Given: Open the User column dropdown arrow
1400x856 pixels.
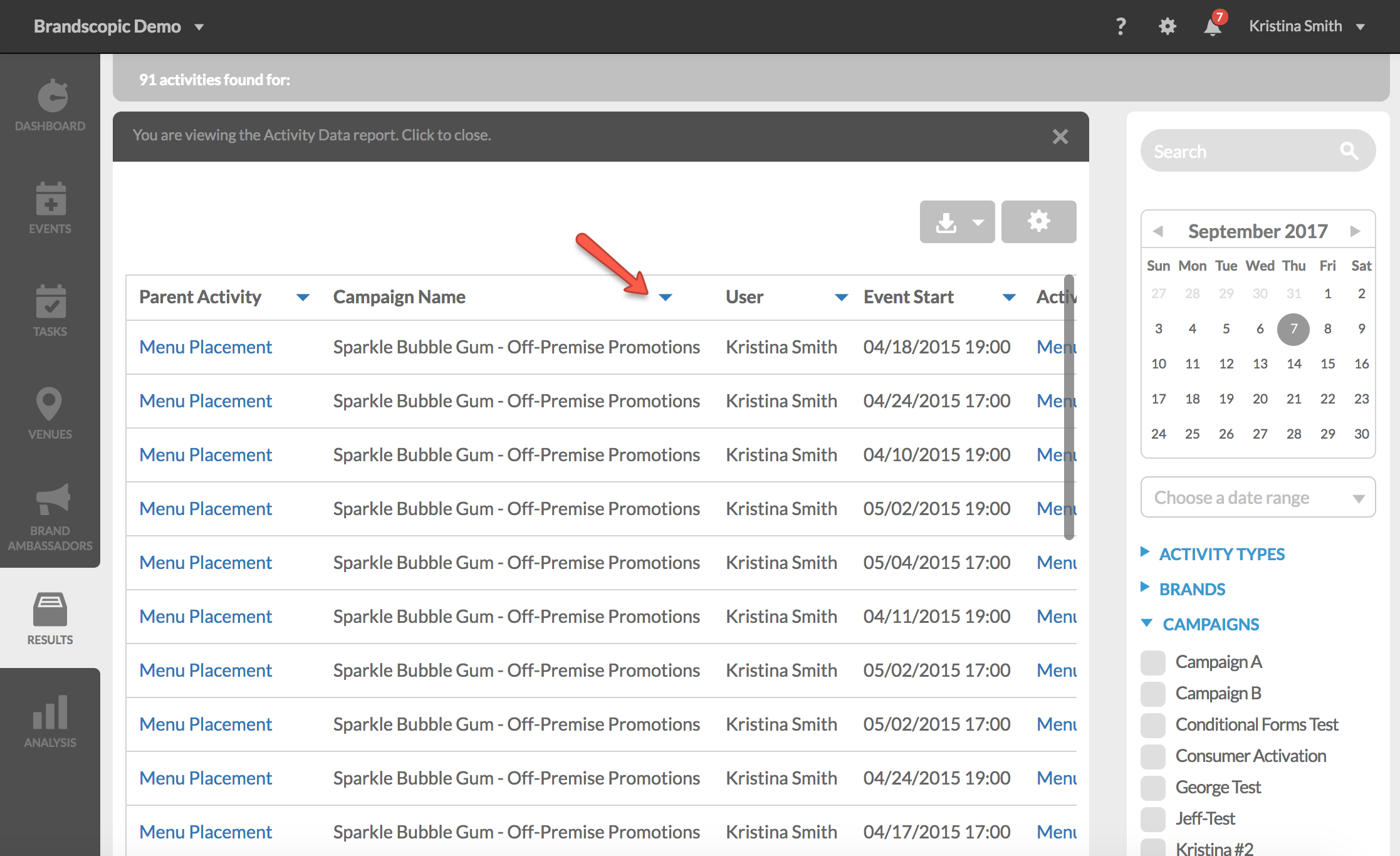Looking at the screenshot, I should tap(842, 297).
